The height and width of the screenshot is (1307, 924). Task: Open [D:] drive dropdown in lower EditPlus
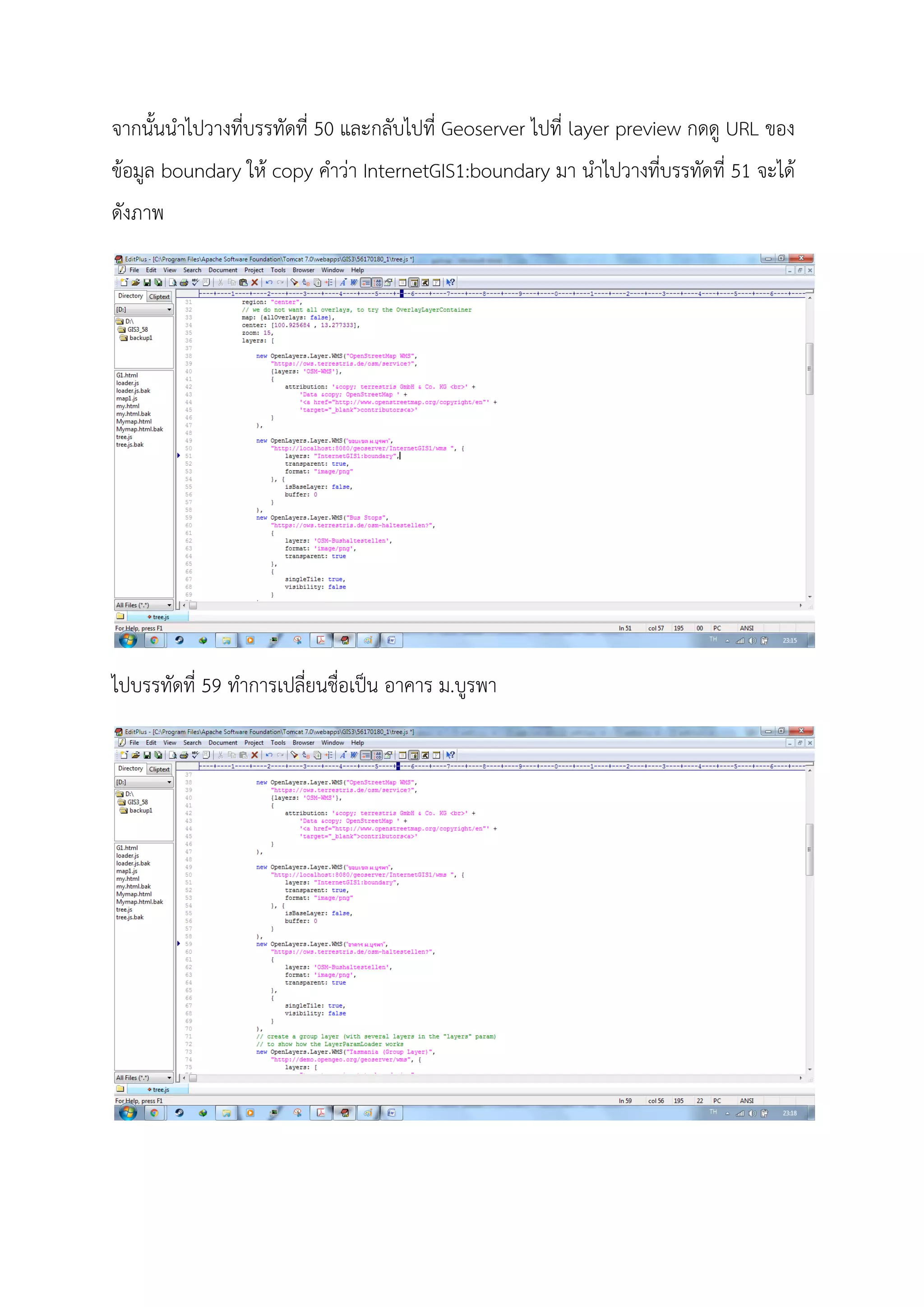pyautogui.click(x=144, y=782)
